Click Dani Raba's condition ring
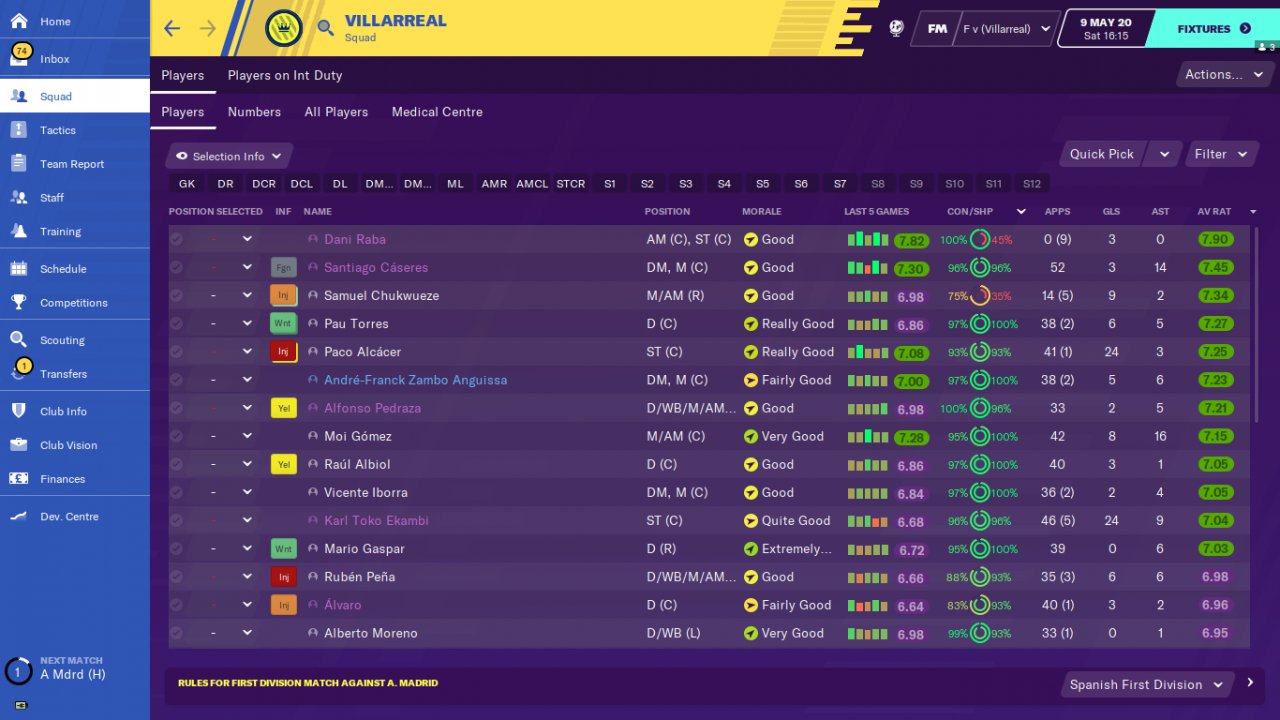The height and width of the screenshot is (720, 1280). [x=979, y=240]
